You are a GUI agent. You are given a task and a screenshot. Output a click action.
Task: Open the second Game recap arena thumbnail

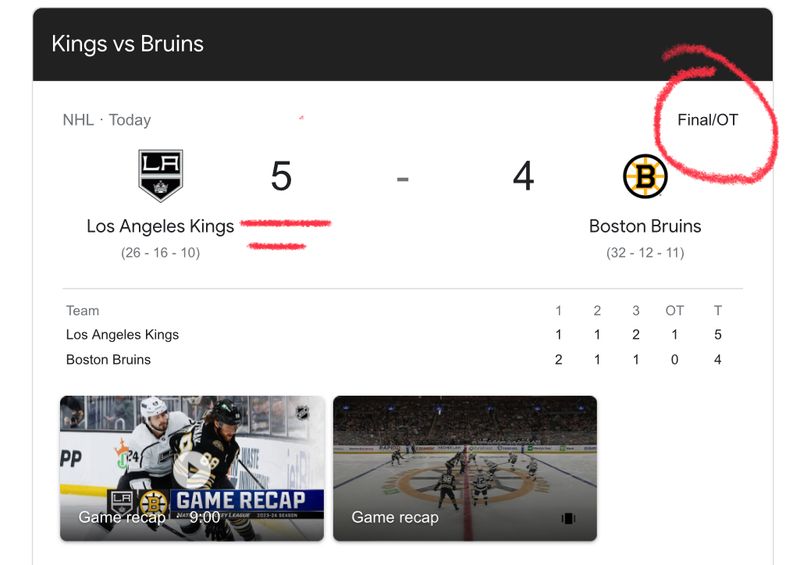coord(465,468)
